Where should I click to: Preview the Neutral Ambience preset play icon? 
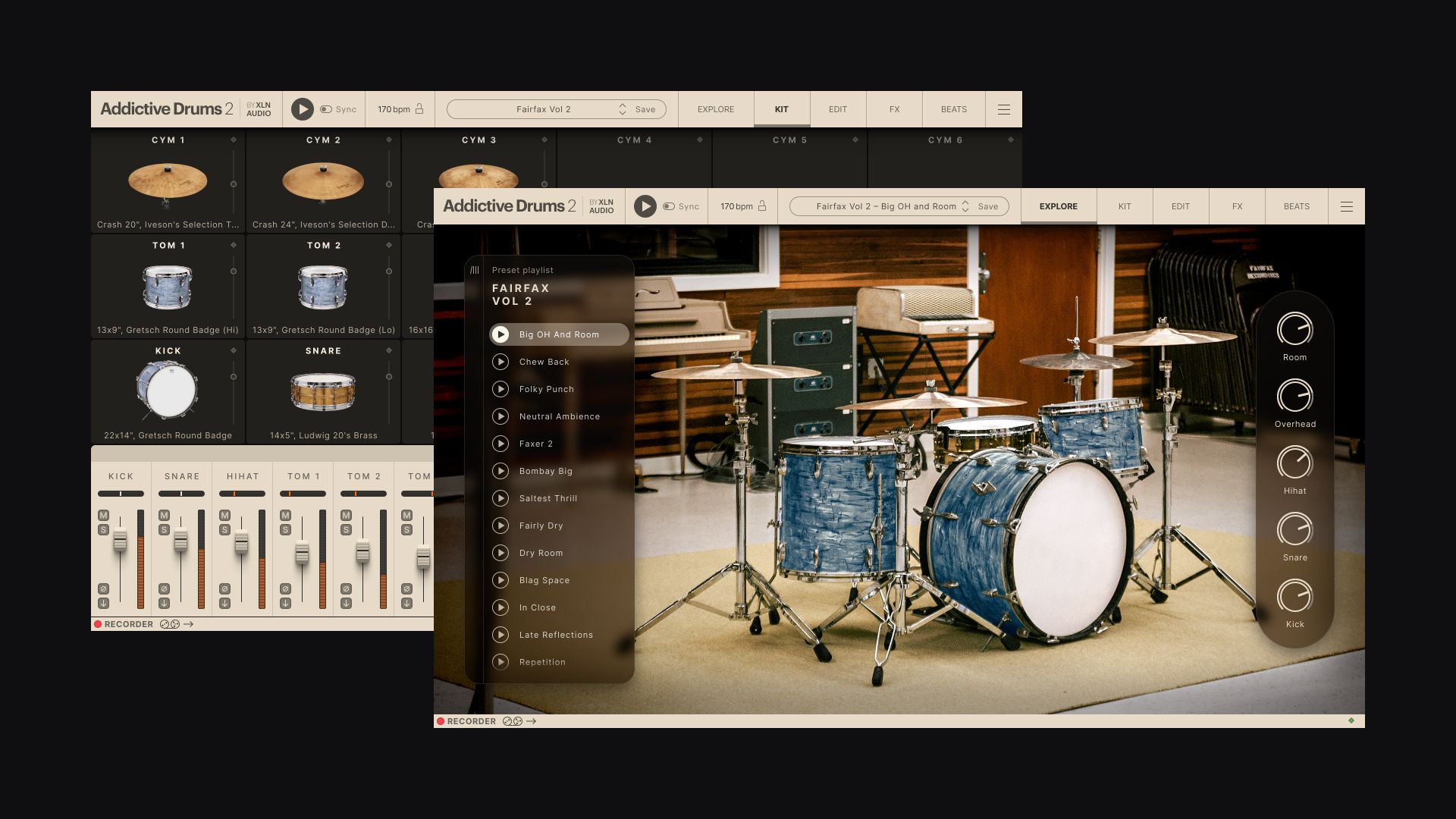(x=500, y=416)
